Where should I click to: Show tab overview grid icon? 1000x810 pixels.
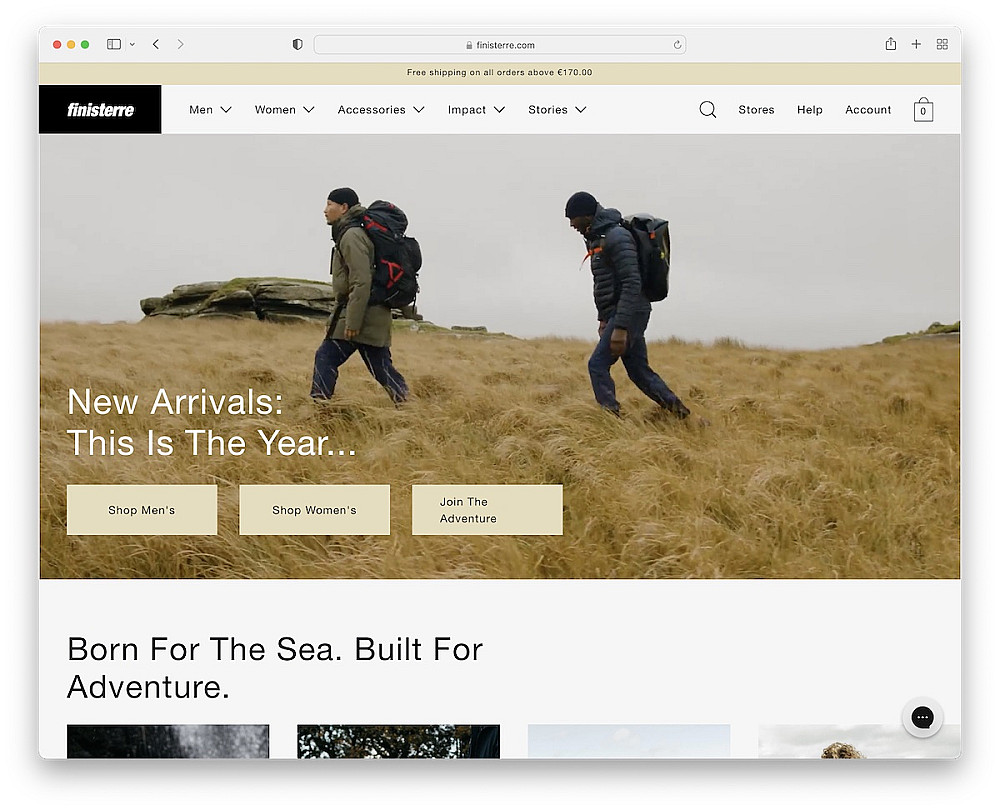pos(942,44)
